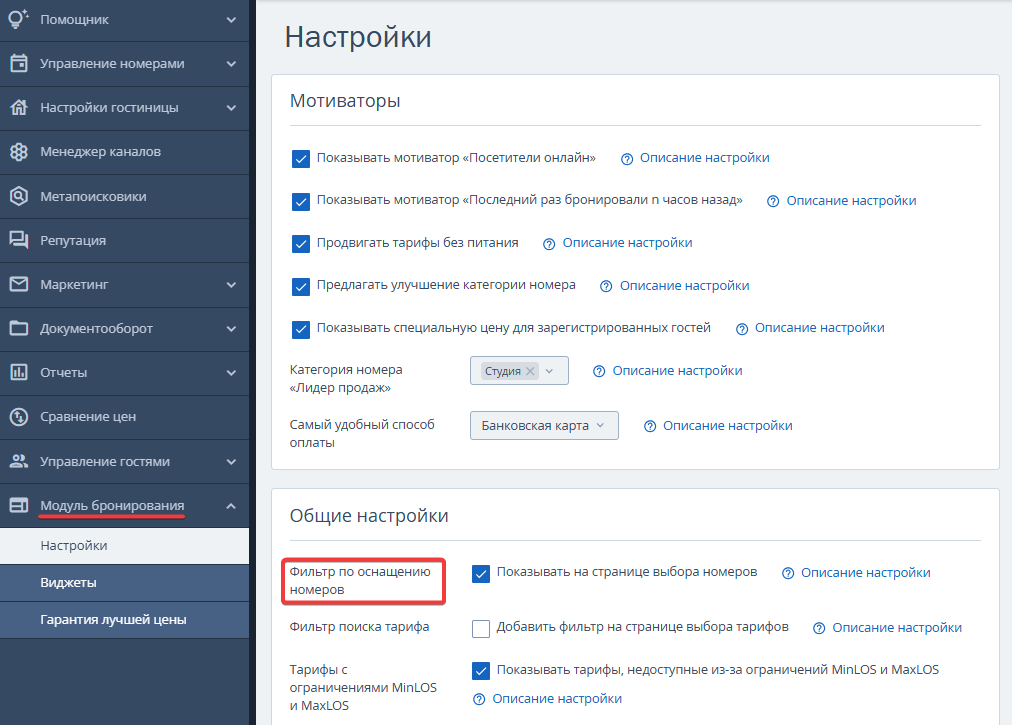Click the currency icon beside Сравнение цен
The width and height of the screenshot is (1012, 725).
[x=19, y=416]
